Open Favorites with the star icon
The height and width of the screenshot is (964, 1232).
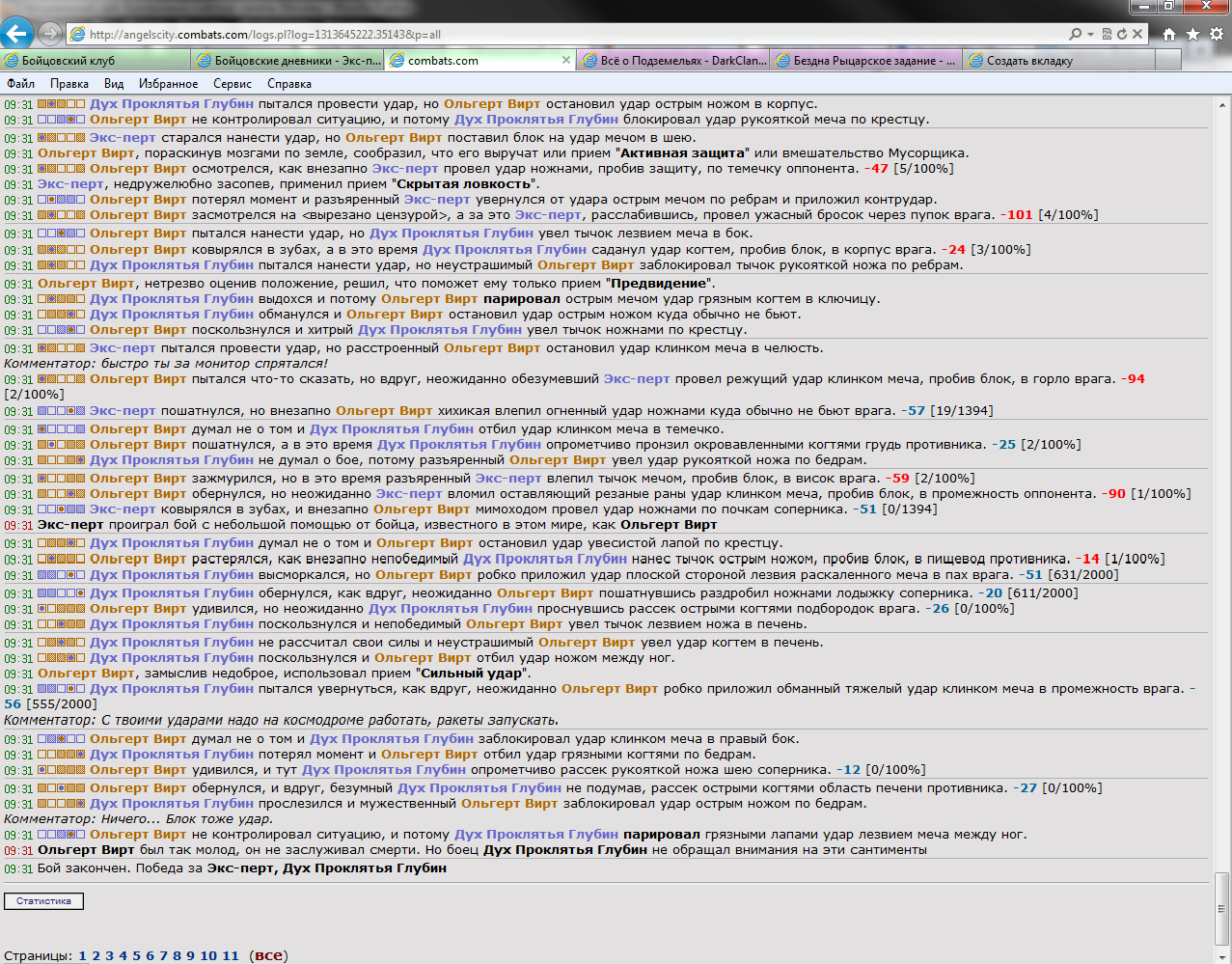click(1192, 34)
